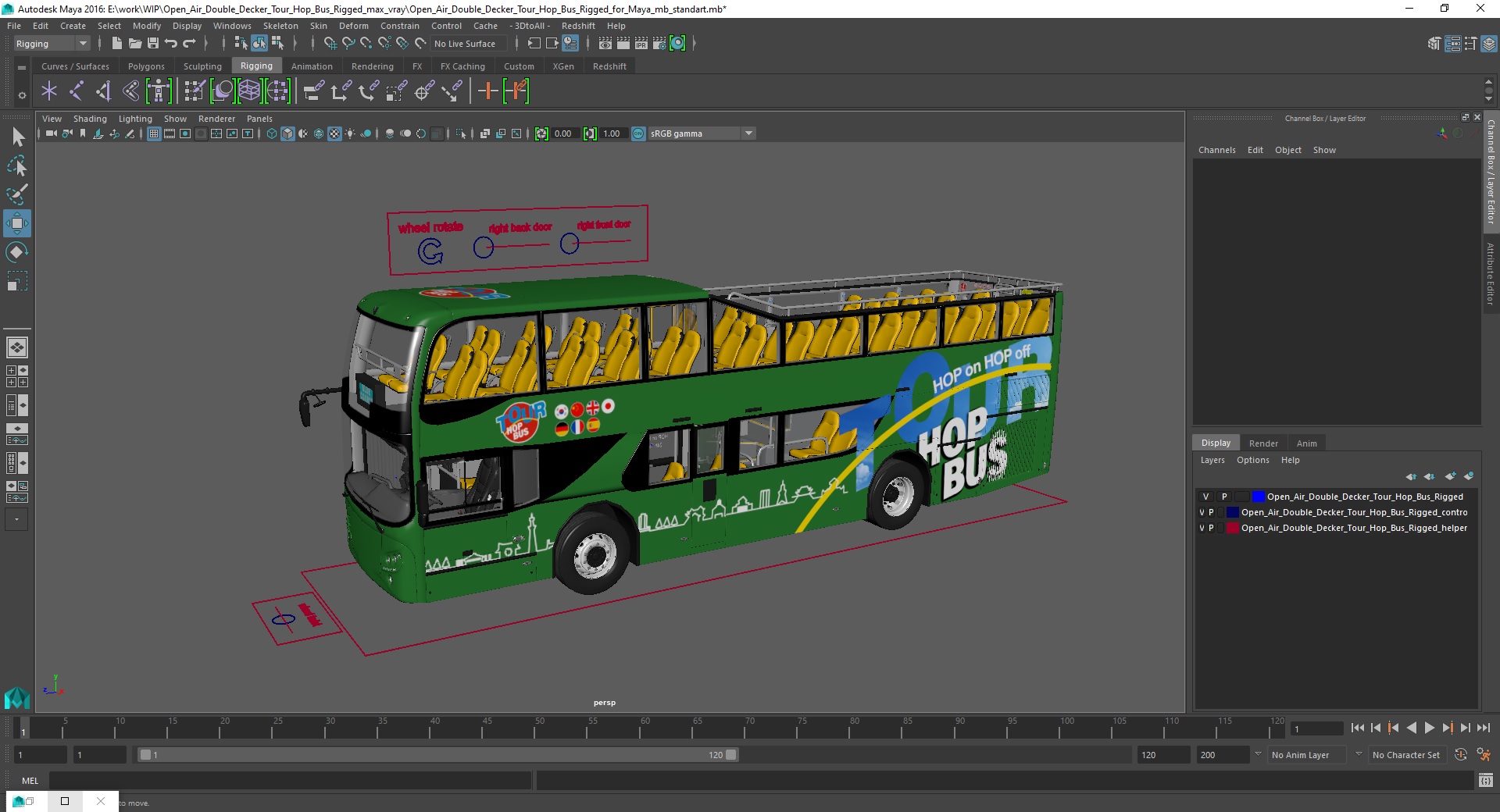Save the scene with floppy icon
1500x812 pixels.
pos(153,44)
